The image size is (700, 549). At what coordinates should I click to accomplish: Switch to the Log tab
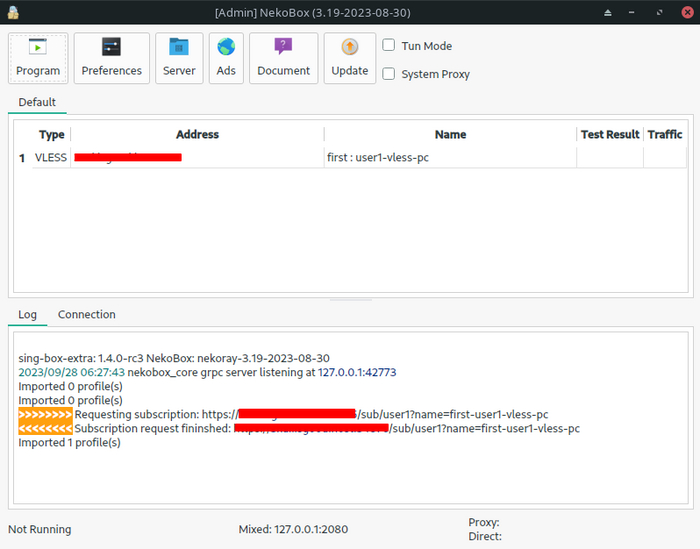pos(27,314)
